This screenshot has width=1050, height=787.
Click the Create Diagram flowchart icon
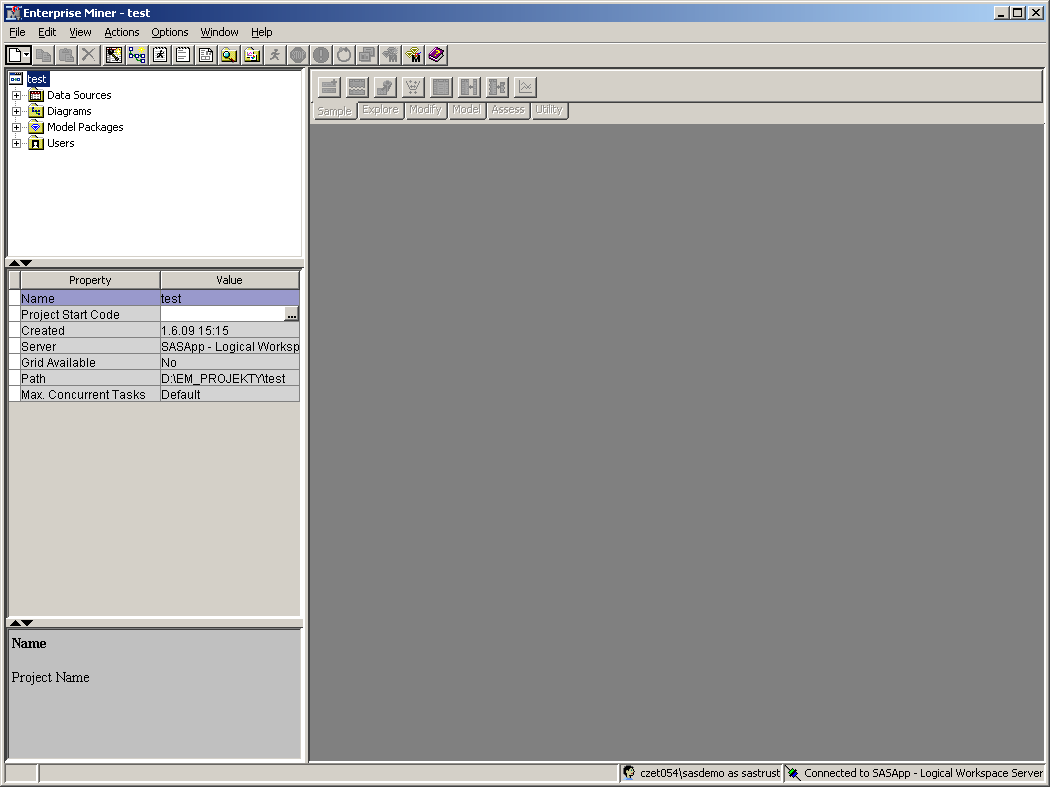point(137,55)
